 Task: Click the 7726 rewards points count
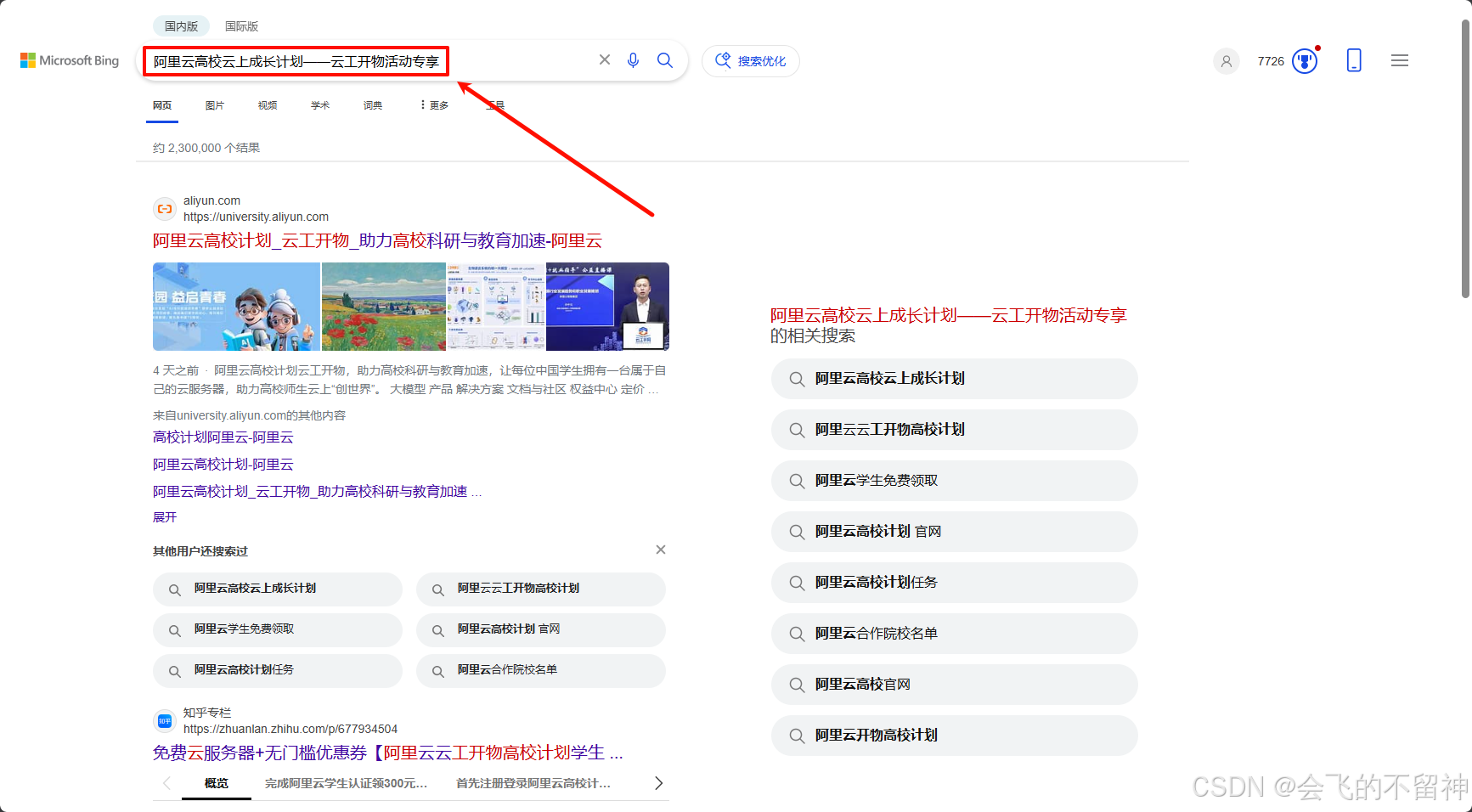click(1271, 61)
